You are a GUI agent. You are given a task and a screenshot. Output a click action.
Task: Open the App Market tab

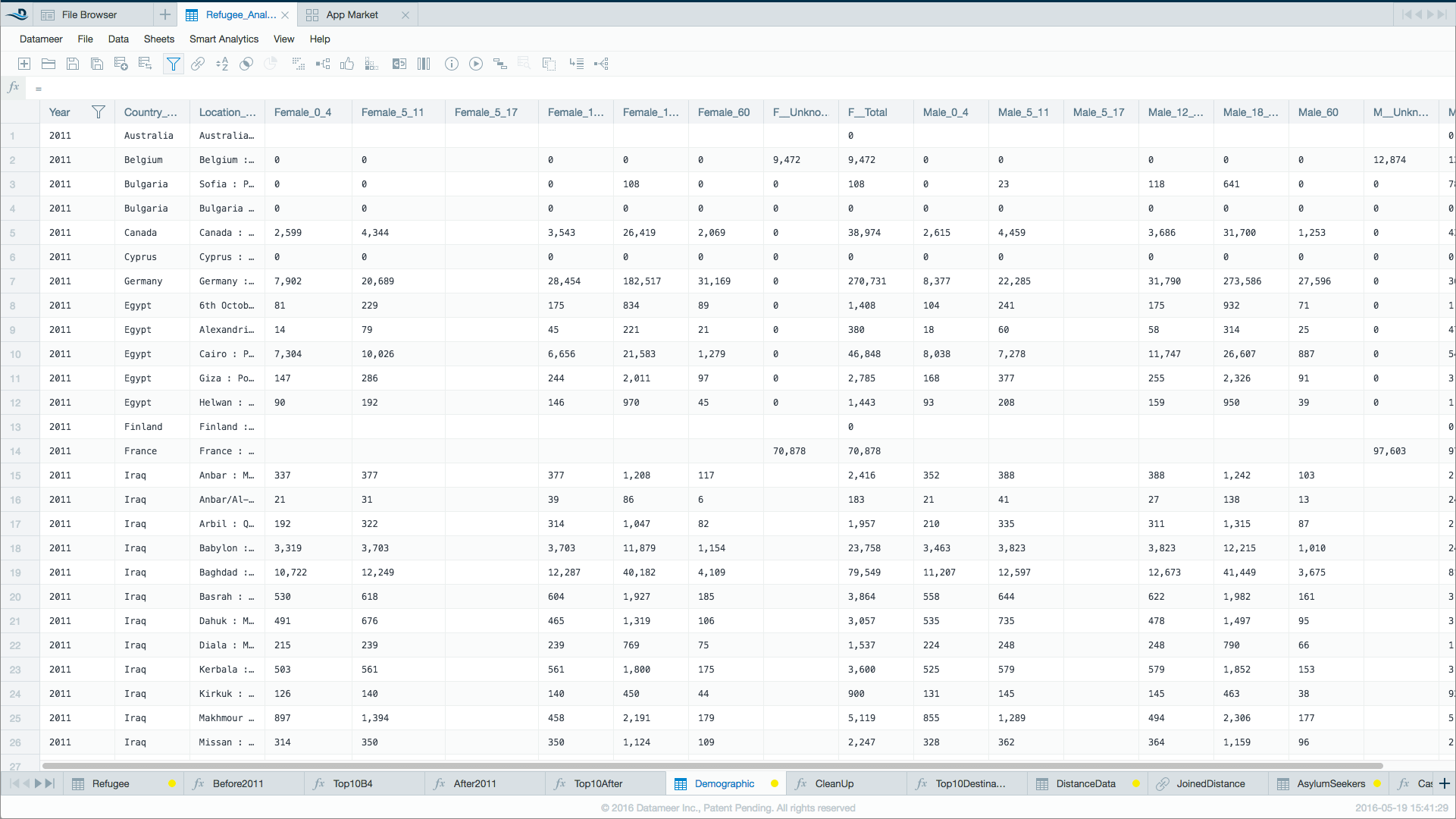click(x=352, y=14)
